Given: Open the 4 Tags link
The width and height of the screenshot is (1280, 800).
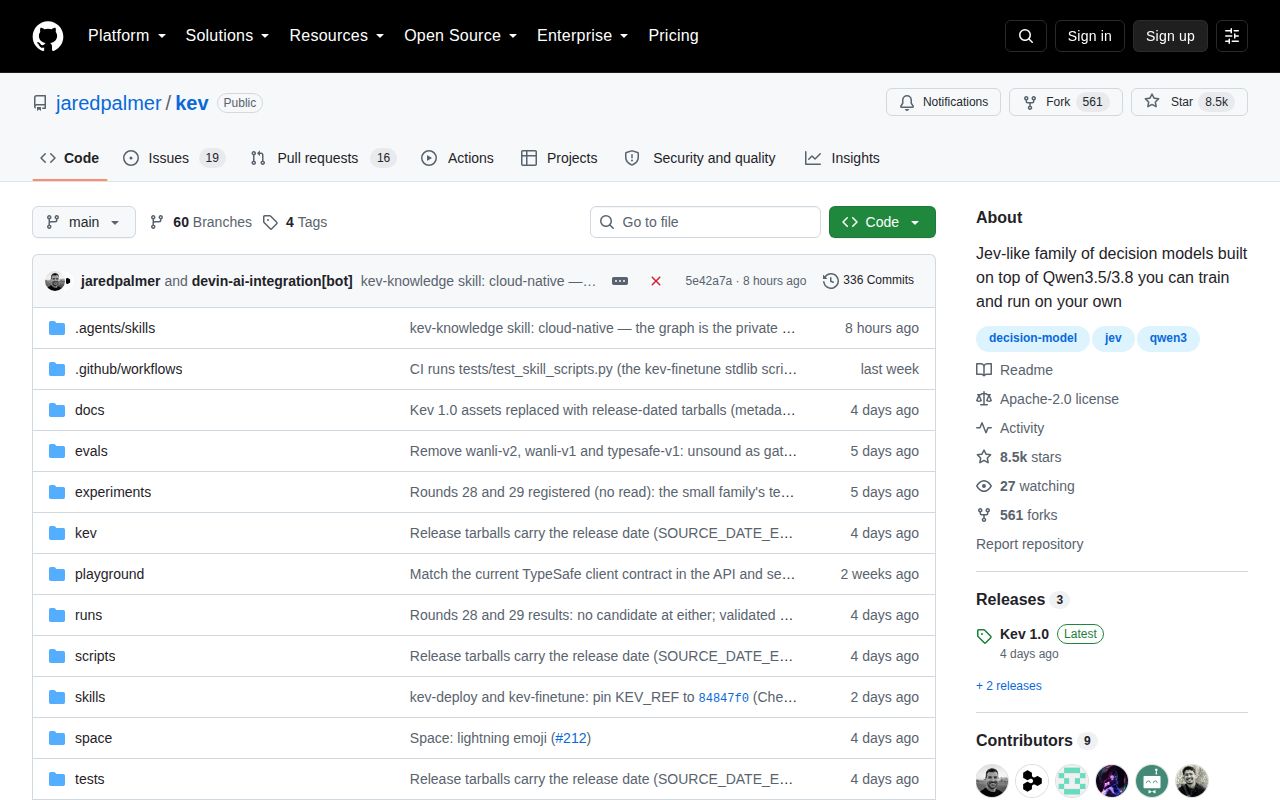Looking at the screenshot, I should (x=295, y=222).
